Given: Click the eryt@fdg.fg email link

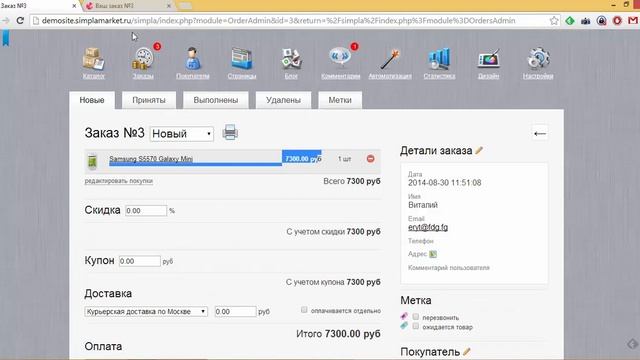Looking at the screenshot, I should pos(428,227).
